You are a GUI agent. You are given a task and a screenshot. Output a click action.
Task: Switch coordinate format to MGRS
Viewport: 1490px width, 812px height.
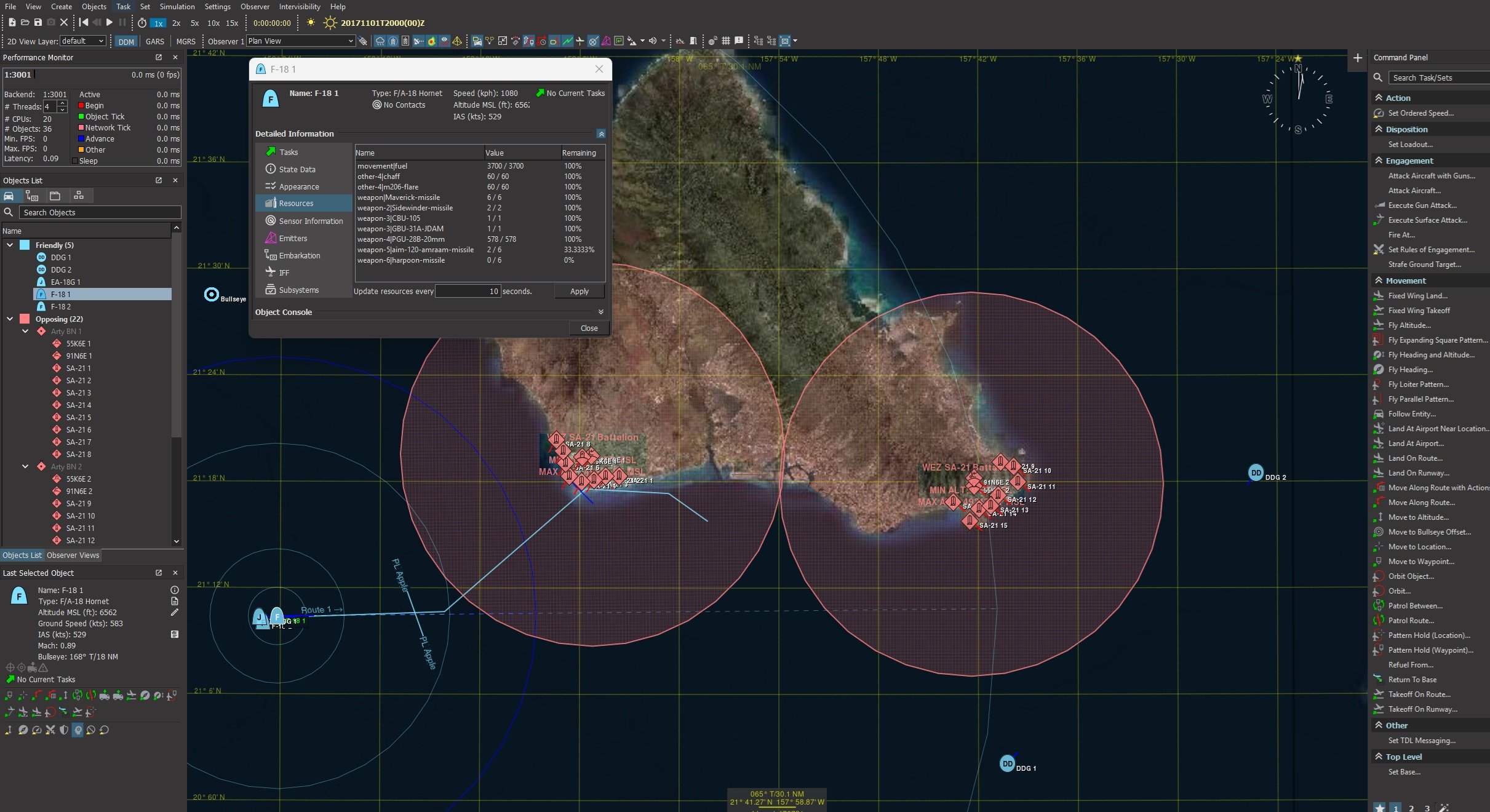point(185,42)
